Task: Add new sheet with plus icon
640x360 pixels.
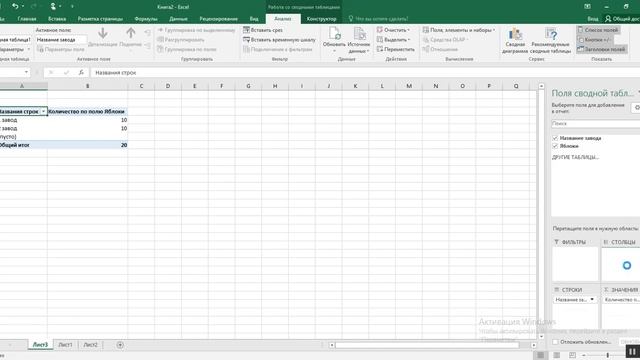Action: pos(120,345)
